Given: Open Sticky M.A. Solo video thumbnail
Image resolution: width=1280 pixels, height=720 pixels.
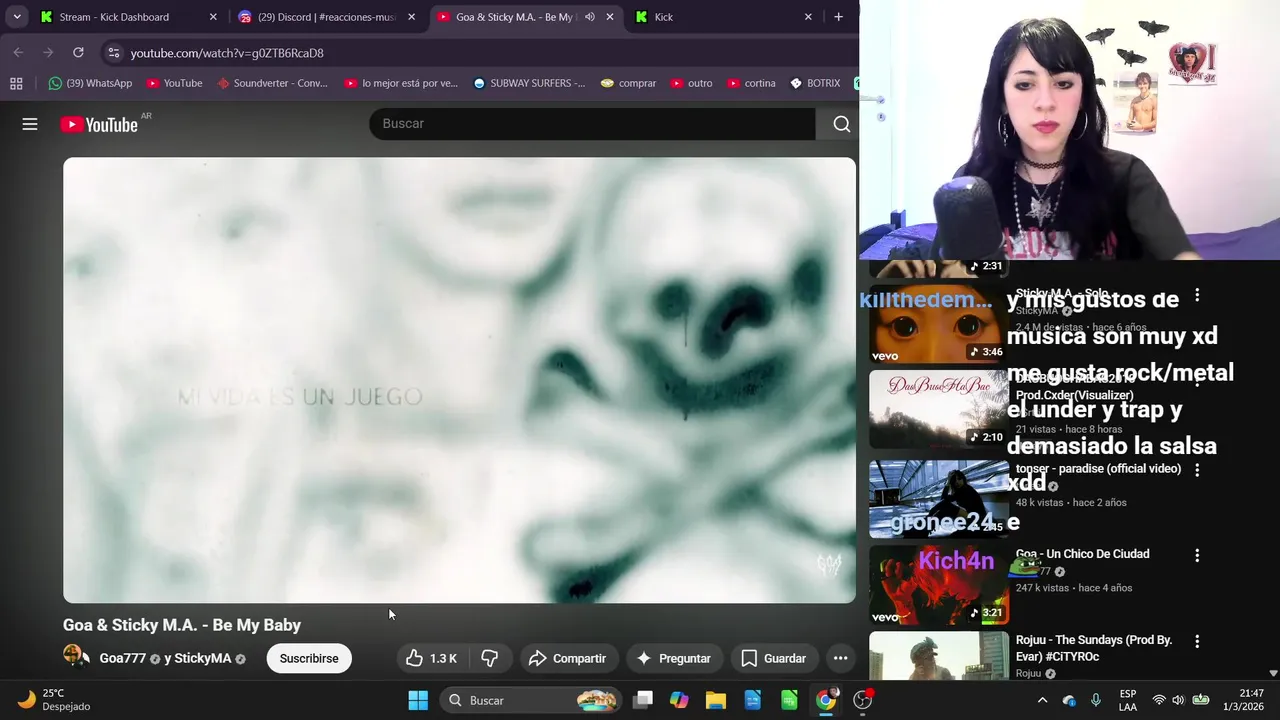Looking at the screenshot, I should point(938,323).
